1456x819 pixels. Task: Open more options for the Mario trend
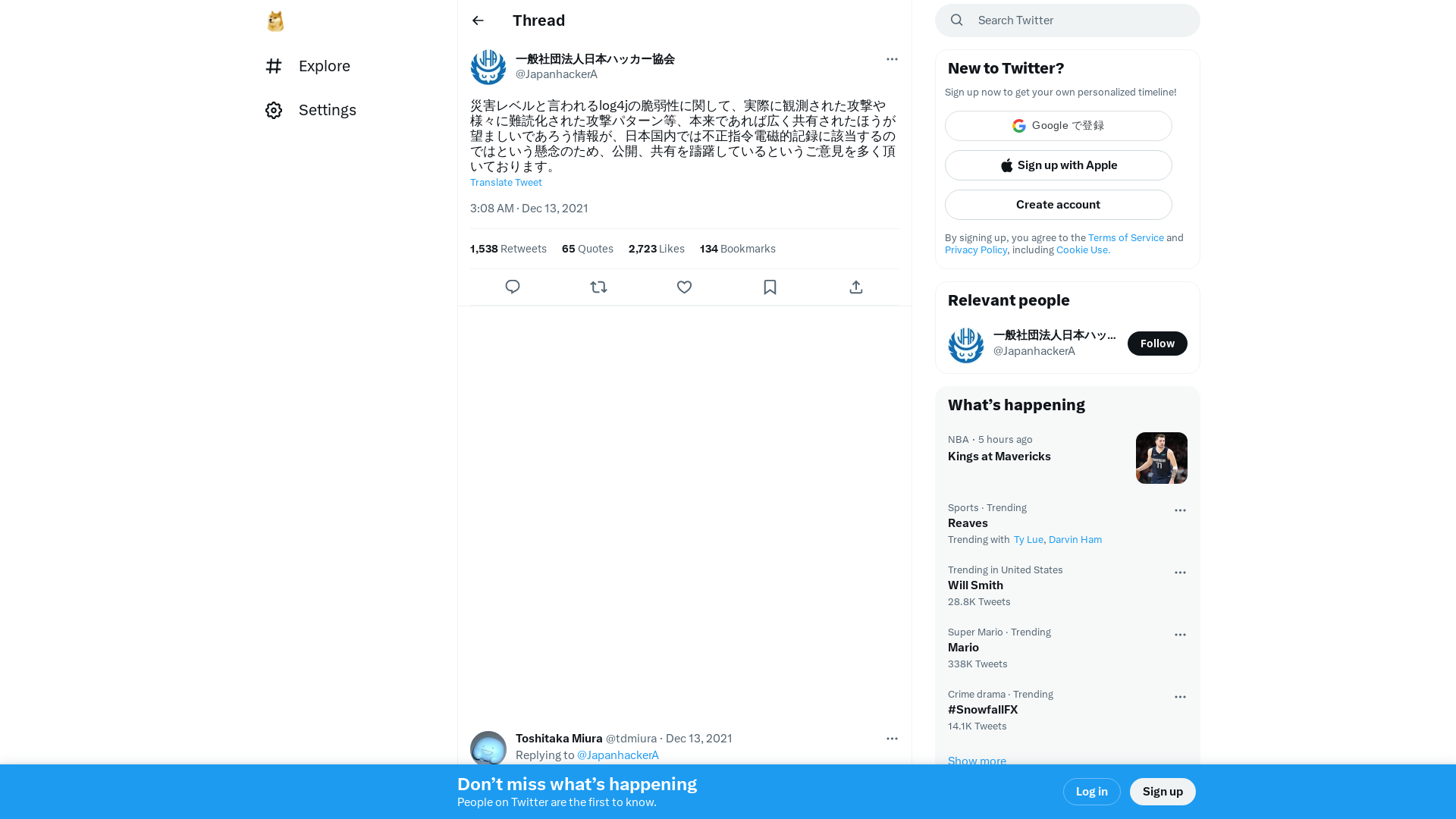point(1180,635)
